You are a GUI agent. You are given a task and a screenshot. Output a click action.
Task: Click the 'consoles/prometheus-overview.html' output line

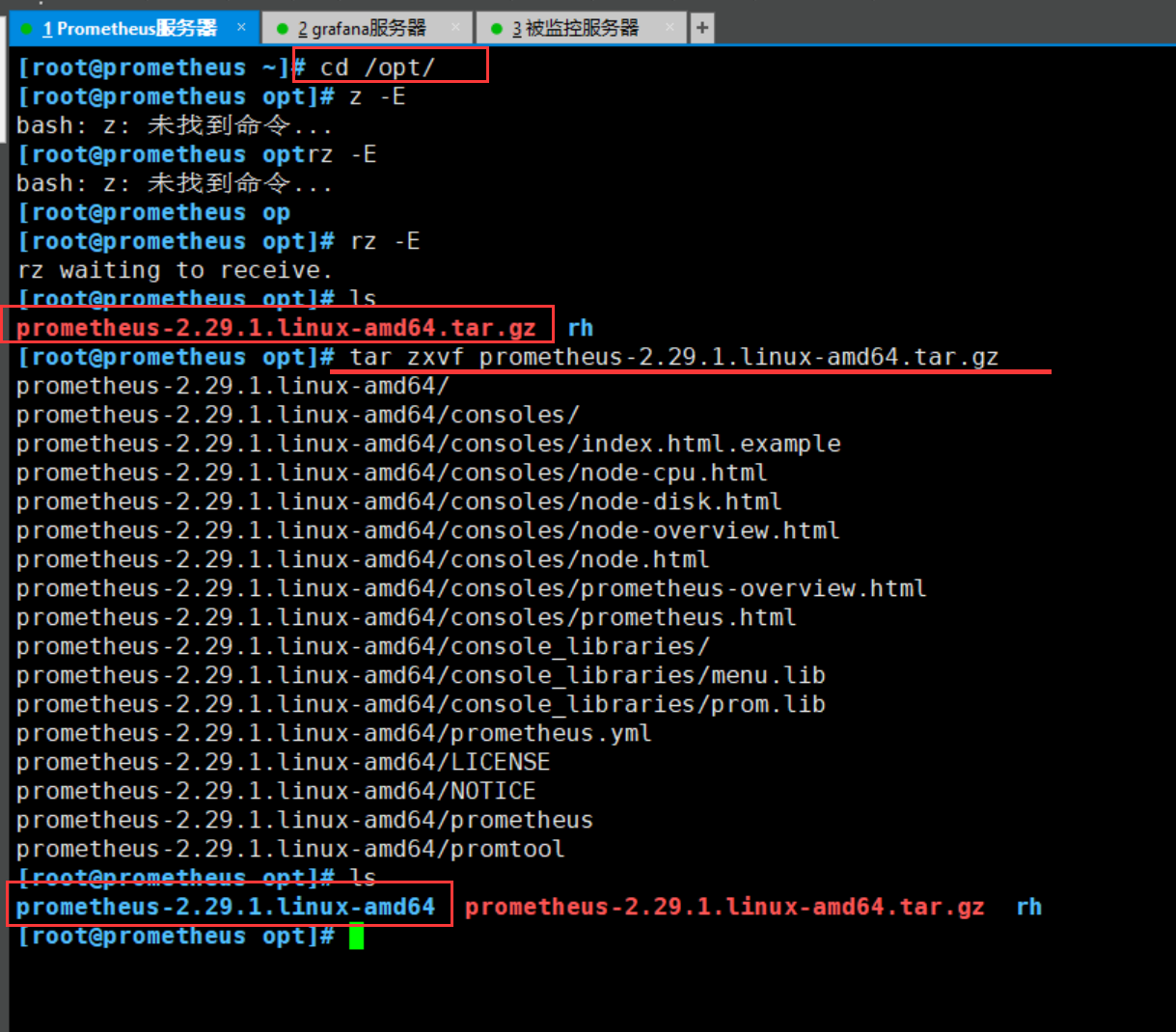pos(472,588)
